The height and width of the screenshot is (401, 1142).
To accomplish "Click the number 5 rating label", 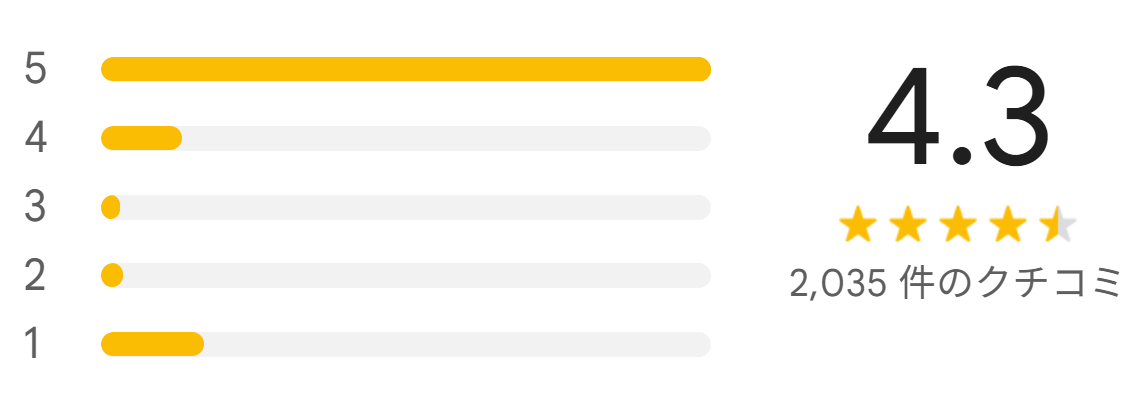I will (36, 70).
